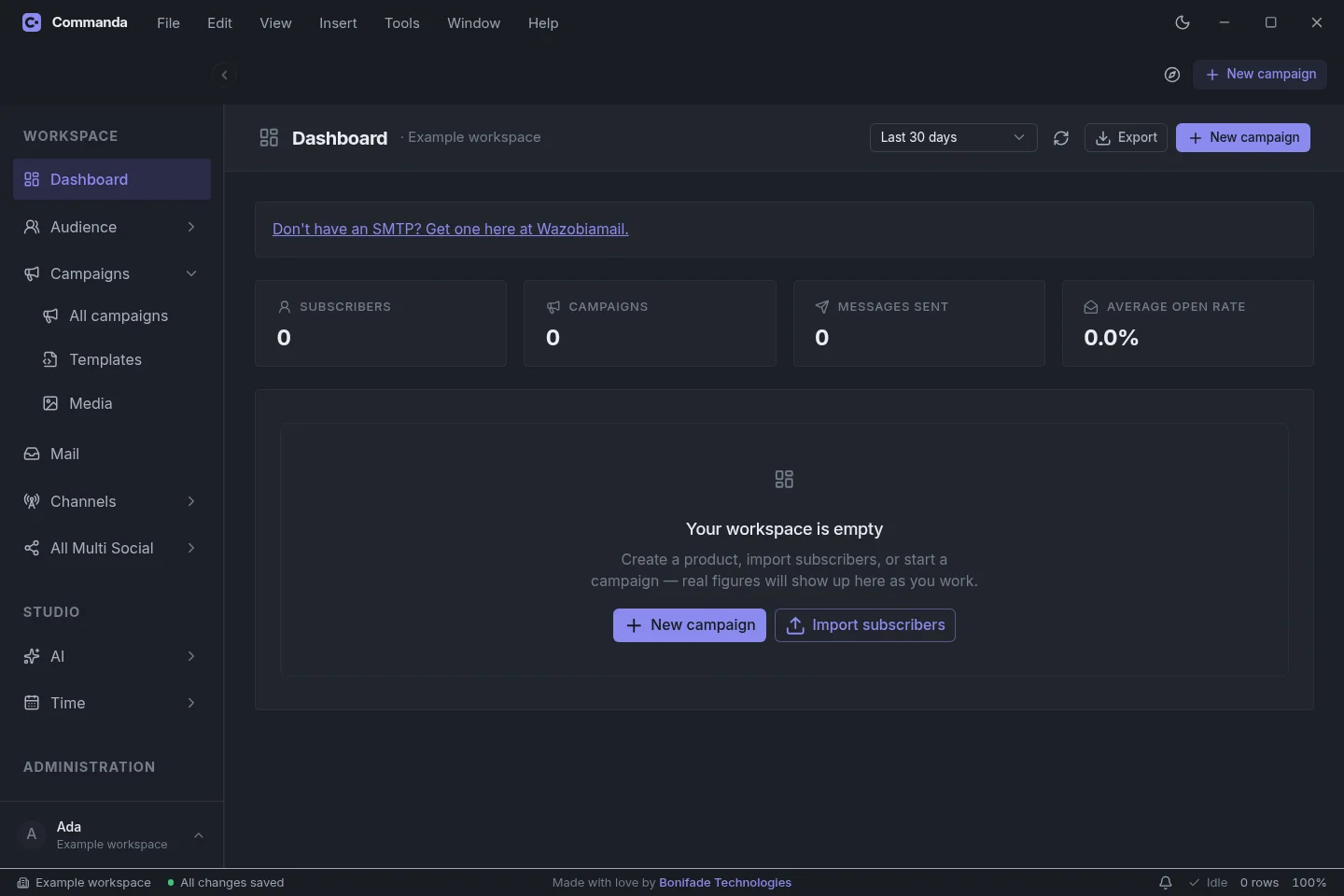1344x896 pixels.
Task: Click the Campaigns megaphone icon in sidebar
Action: (32, 273)
